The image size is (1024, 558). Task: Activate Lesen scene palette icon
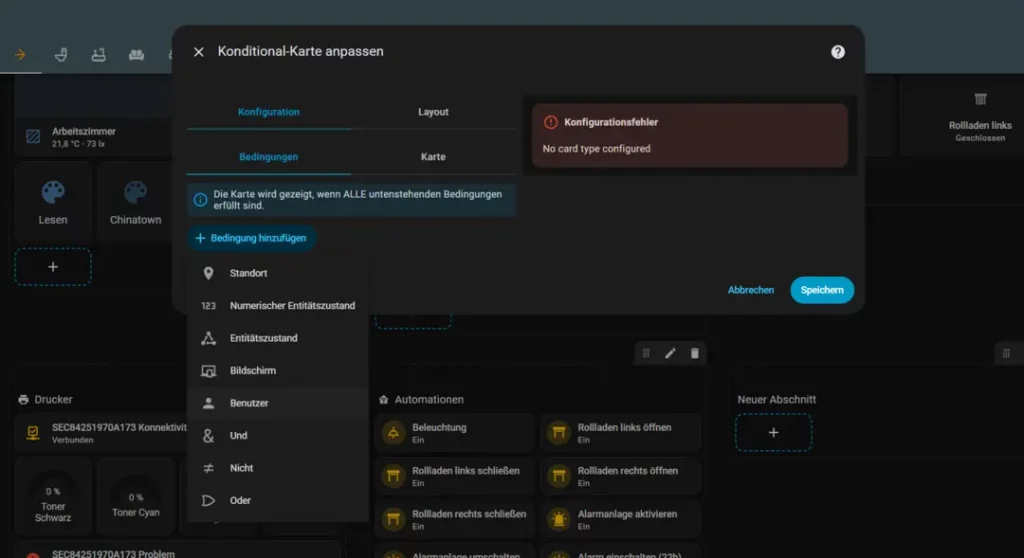(x=53, y=193)
